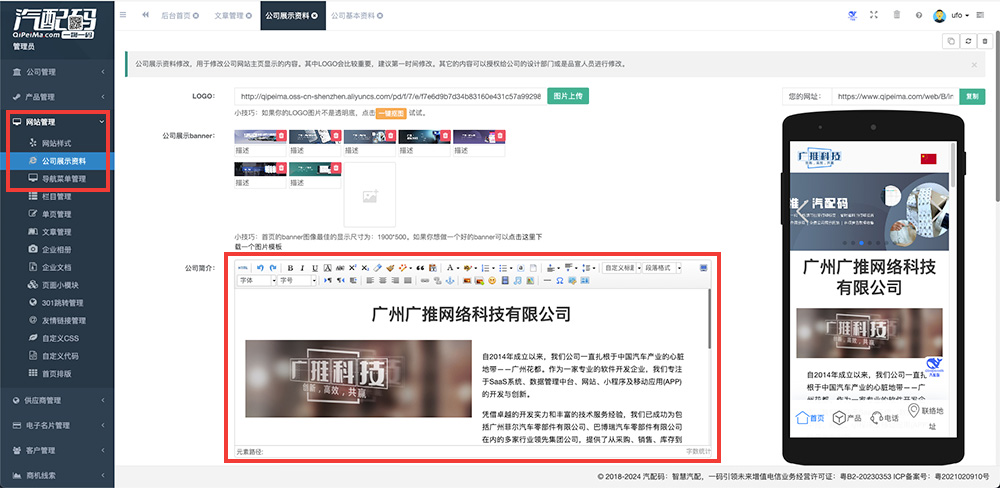Insert hyperlink in editor toolbar
1000x488 pixels.
425,281
